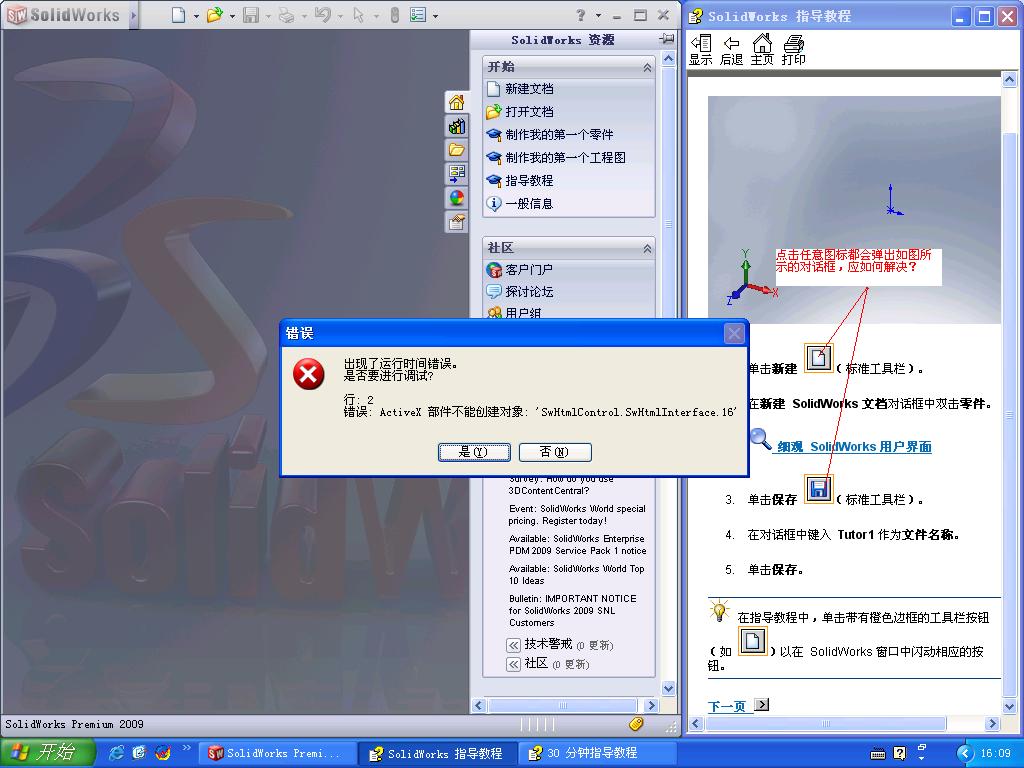
Task: Open 制作我的第一个零件 tutorial link
Action: 560,134
